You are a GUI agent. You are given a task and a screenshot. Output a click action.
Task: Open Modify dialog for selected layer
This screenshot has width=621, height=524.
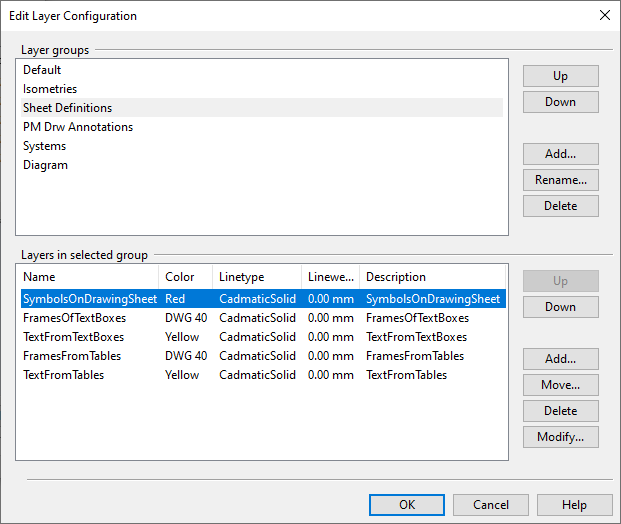(x=560, y=437)
